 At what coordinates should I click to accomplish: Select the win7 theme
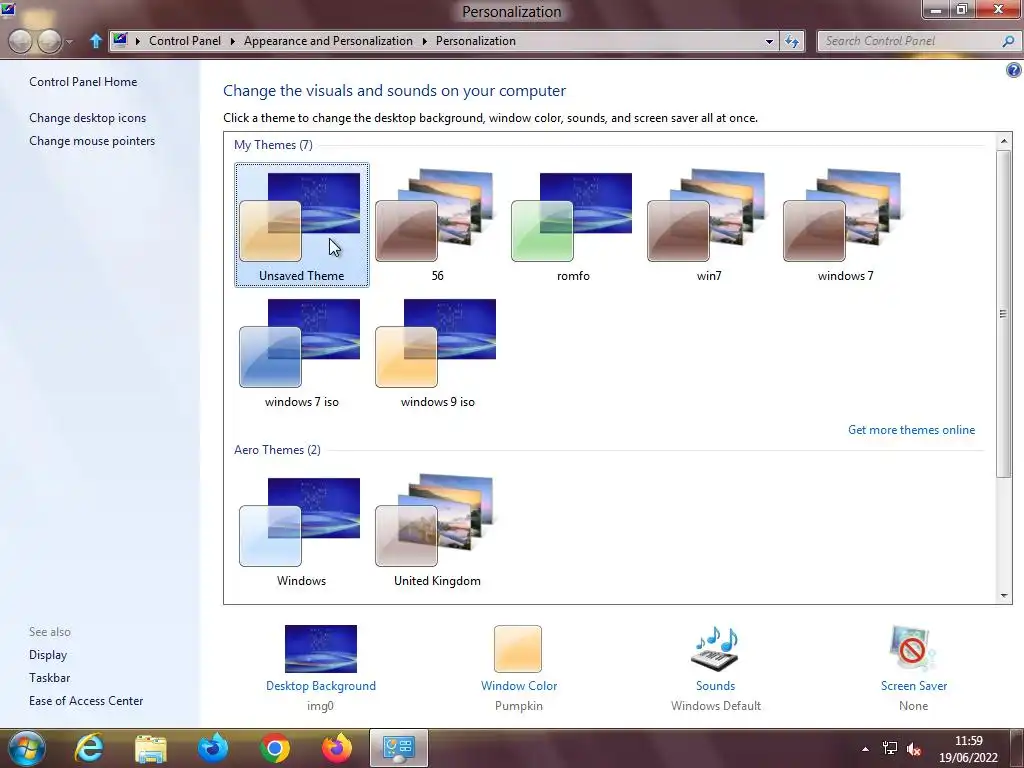point(709,225)
